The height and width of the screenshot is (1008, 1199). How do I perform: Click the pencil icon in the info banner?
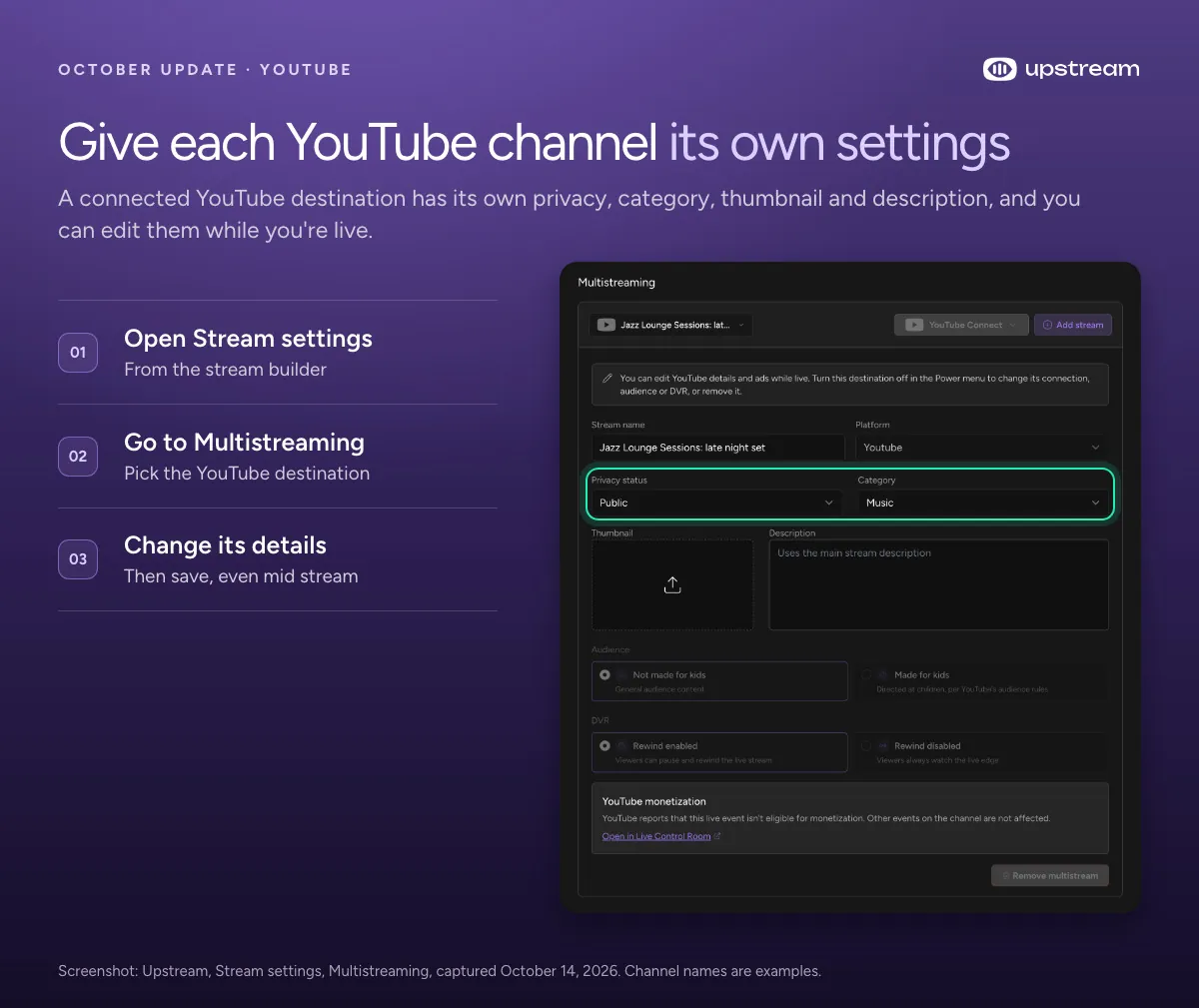coord(607,379)
